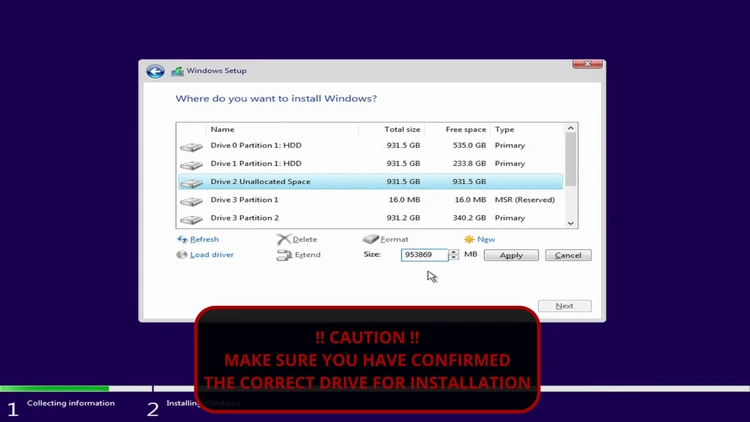Click the 340.2 GB free space value
This screenshot has width=750, height=422.
tap(469, 218)
